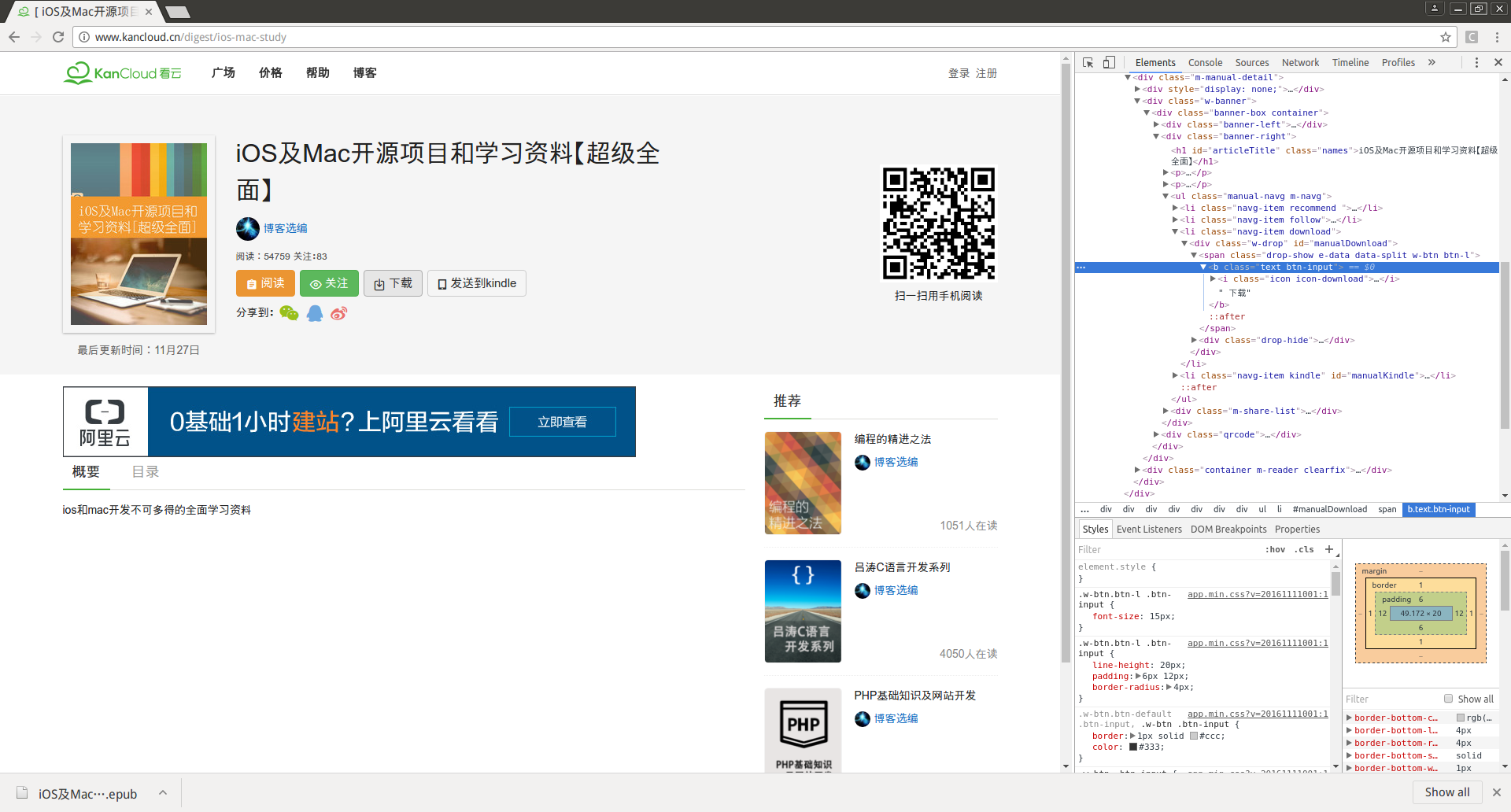
Task: Expand the m-manual-detail div node
Action: [1128, 77]
